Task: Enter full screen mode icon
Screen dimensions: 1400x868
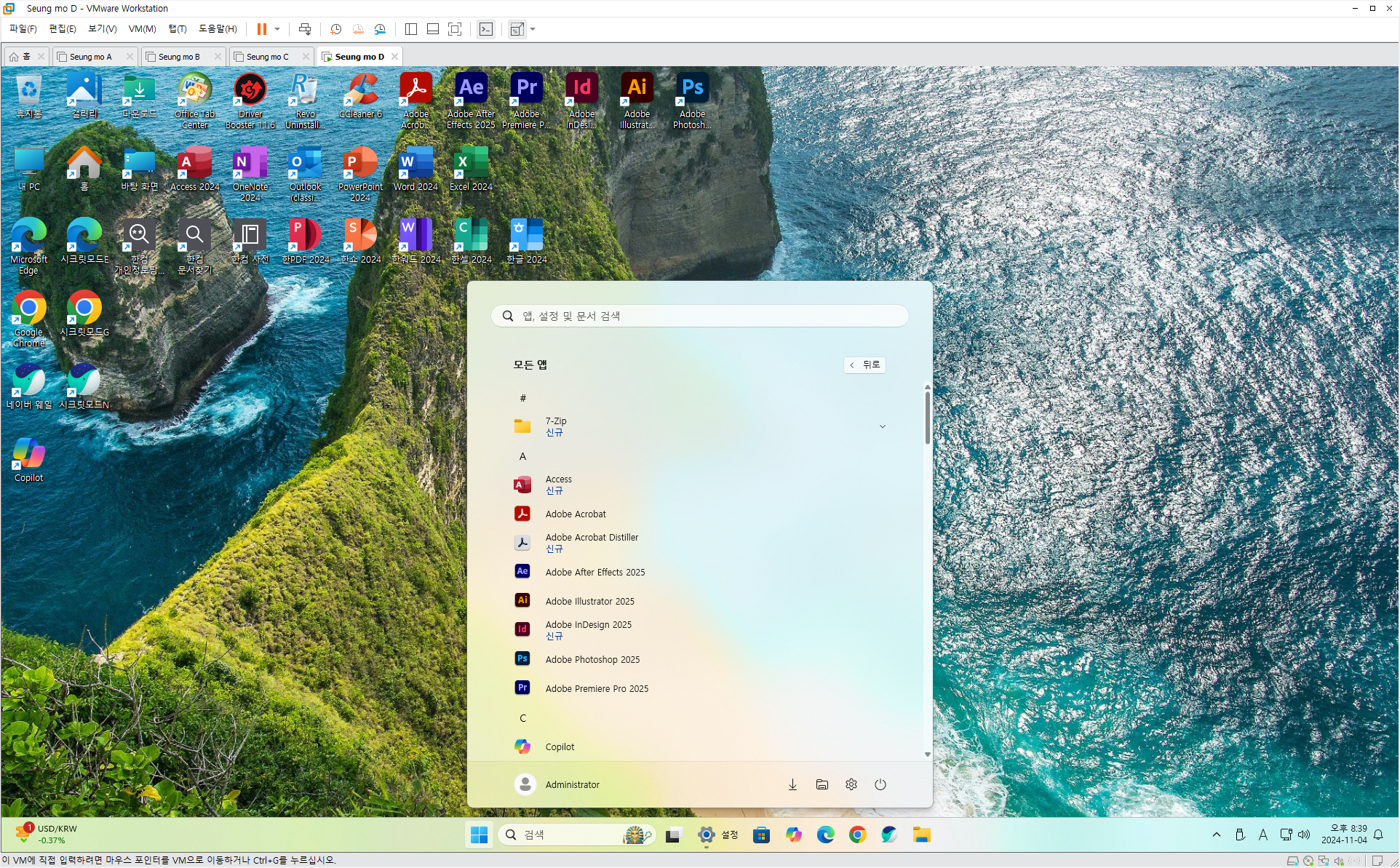Action: click(455, 29)
